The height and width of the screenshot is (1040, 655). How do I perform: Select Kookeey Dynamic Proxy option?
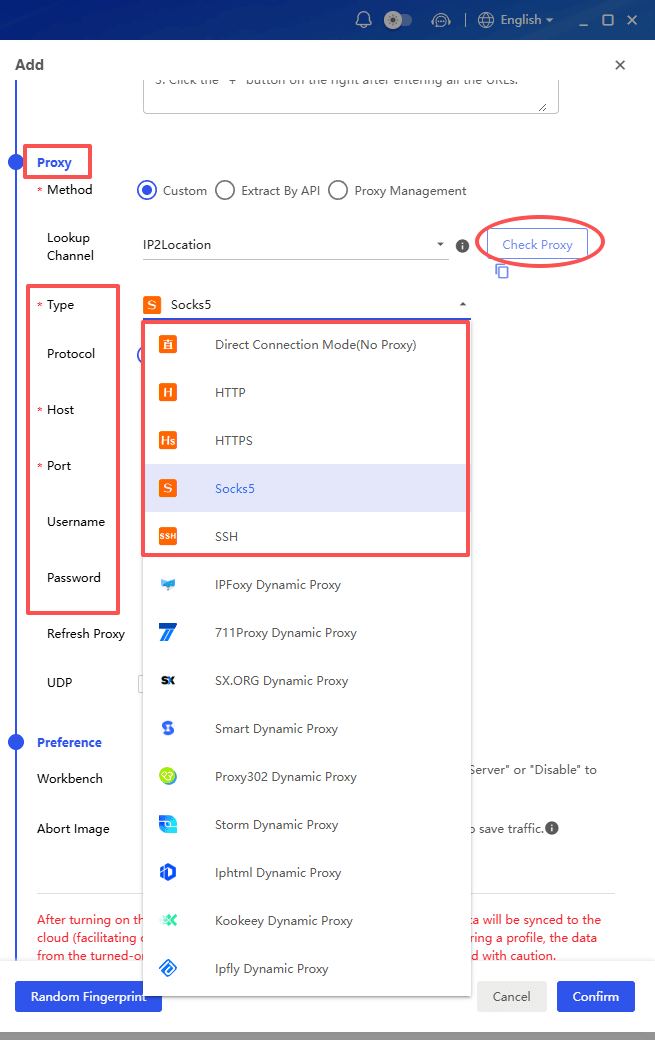(307, 921)
